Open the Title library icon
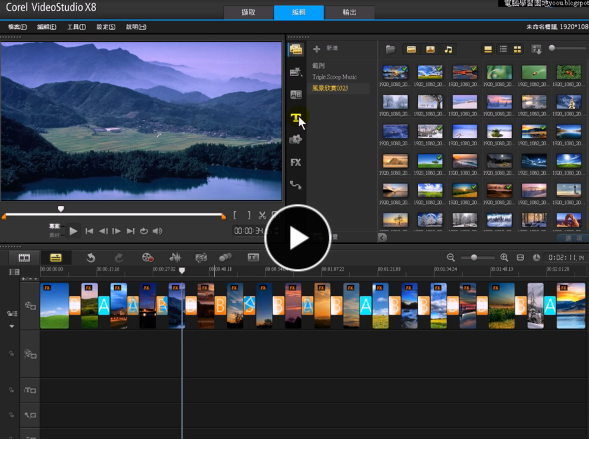589x462 pixels. (x=296, y=118)
